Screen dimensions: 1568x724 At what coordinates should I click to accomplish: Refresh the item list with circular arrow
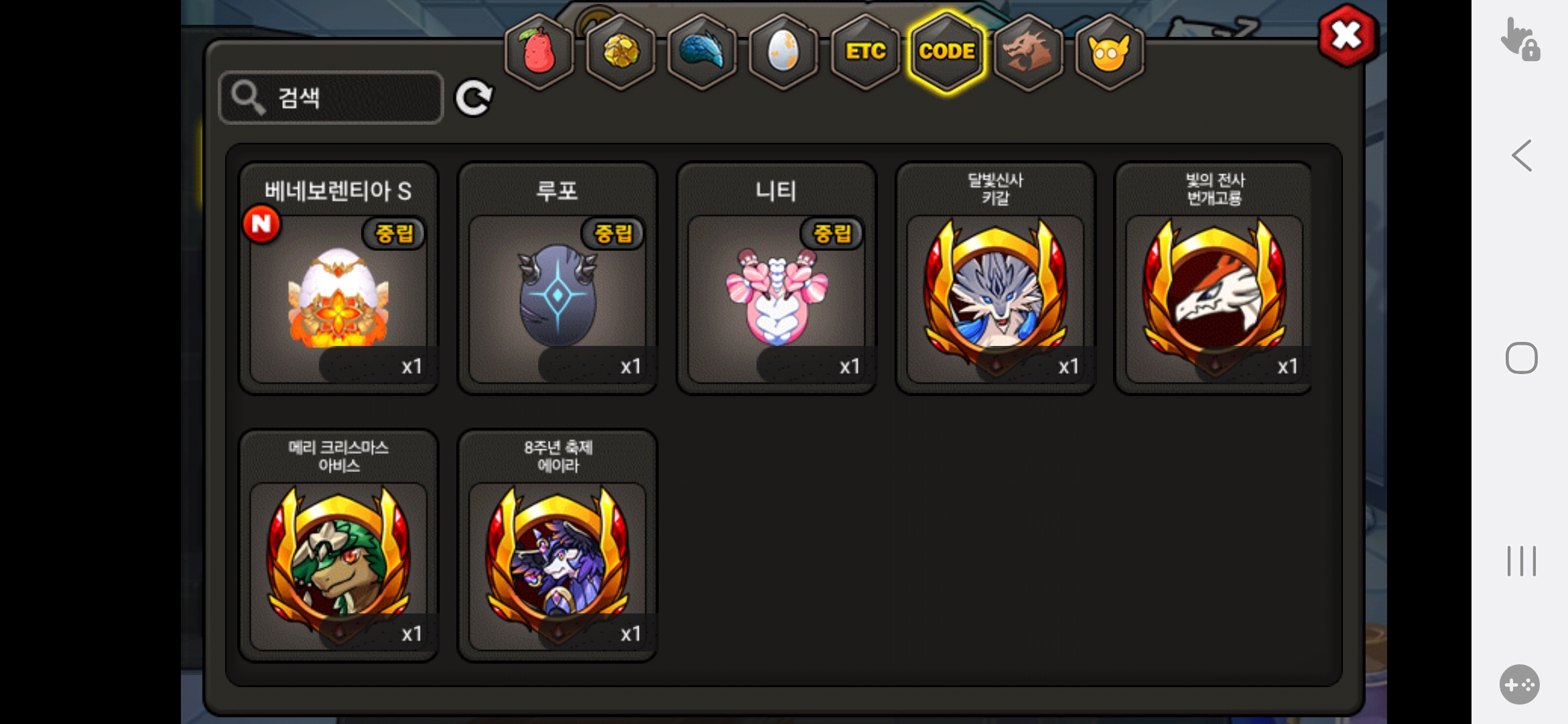474,98
